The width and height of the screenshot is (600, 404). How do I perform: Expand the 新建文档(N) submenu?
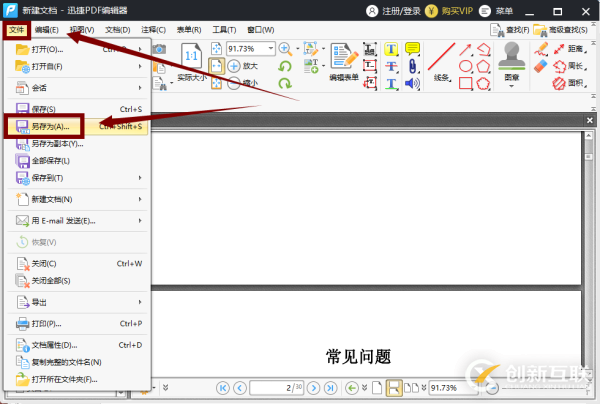pyautogui.click(x=78, y=199)
